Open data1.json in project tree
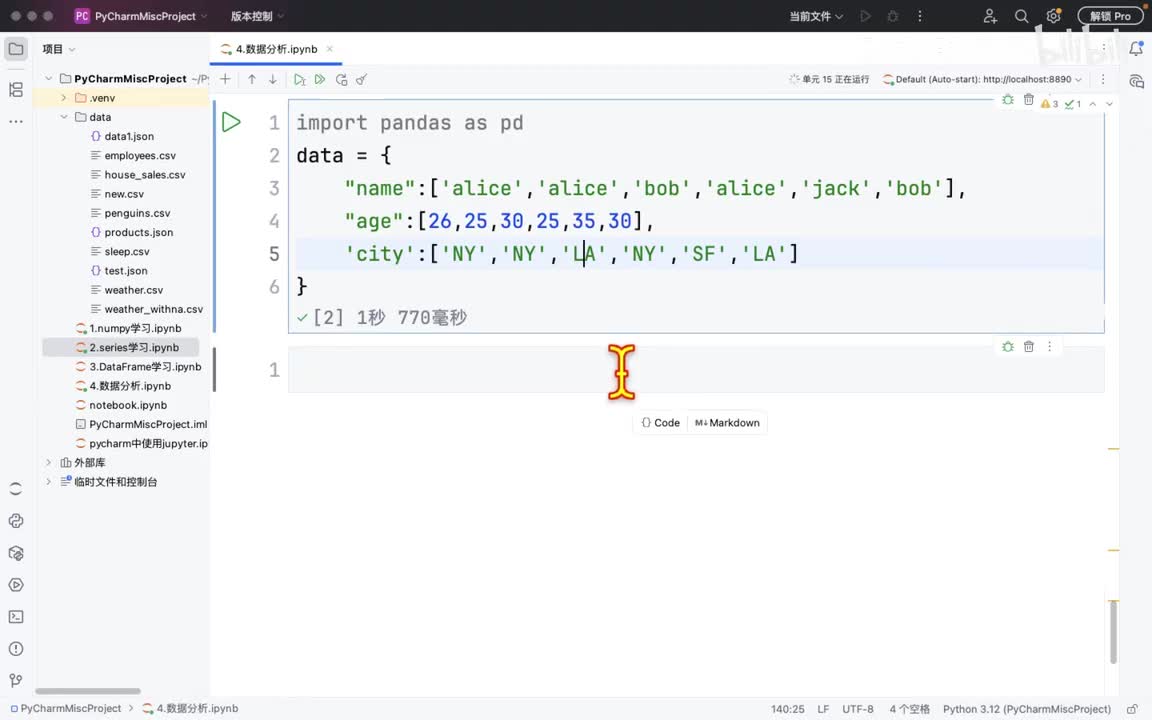1152x720 pixels. point(129,136)
